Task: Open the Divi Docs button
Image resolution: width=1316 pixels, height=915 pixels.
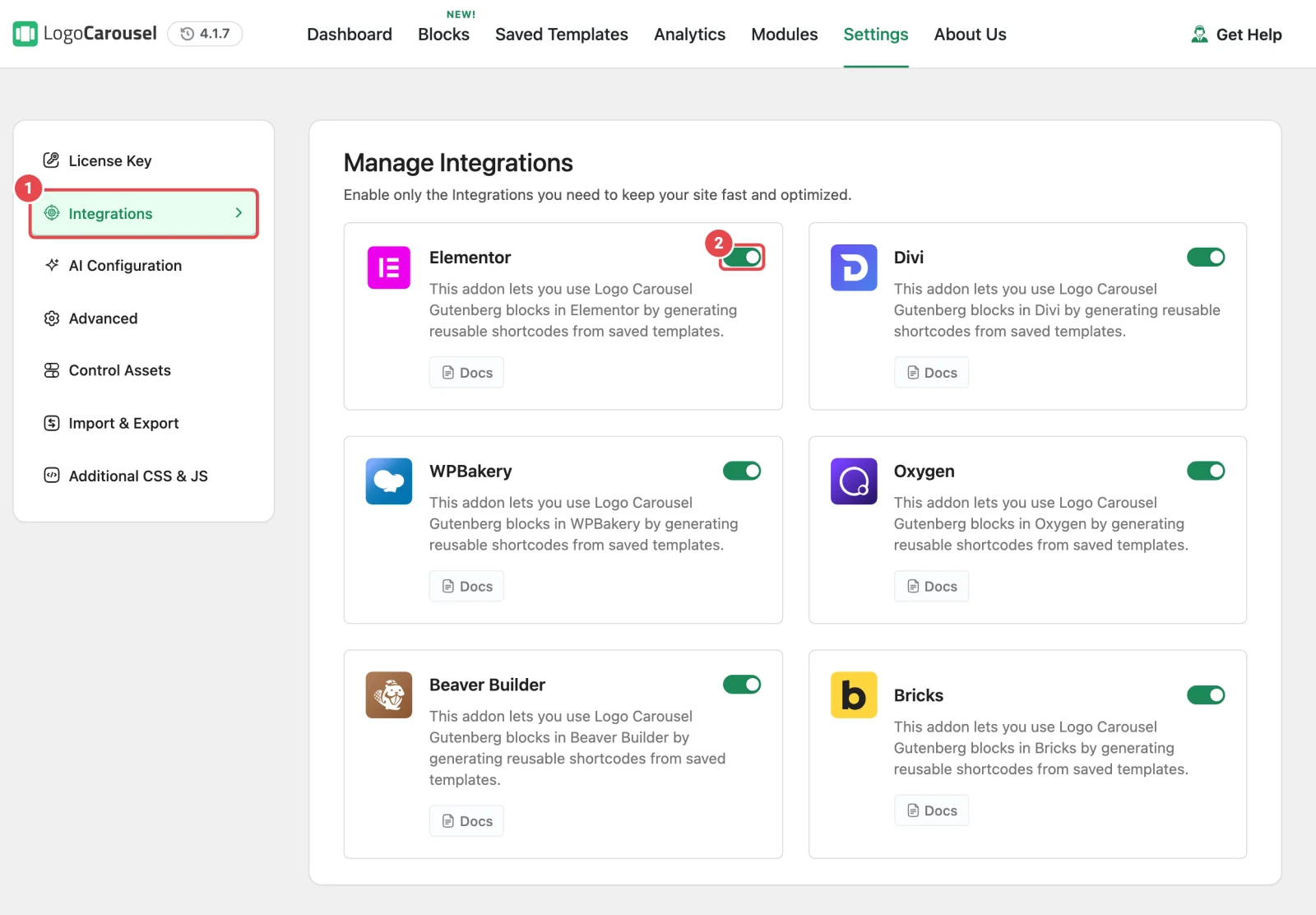Action: [931, 373]
